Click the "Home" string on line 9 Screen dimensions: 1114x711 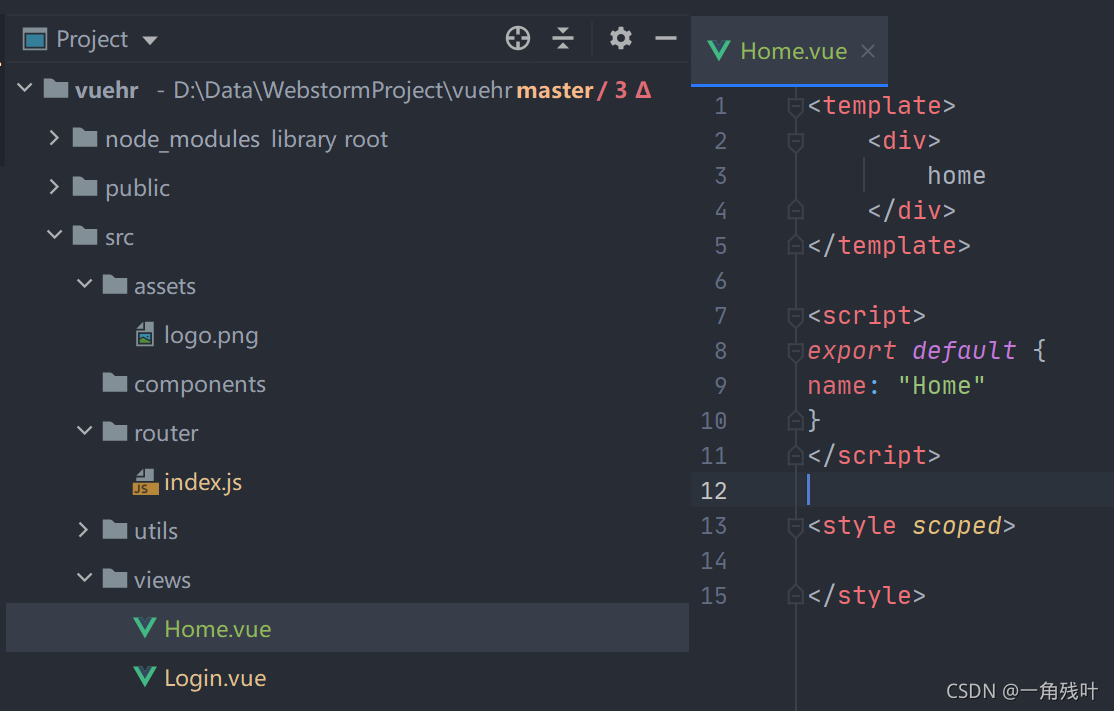pos(941,386)
